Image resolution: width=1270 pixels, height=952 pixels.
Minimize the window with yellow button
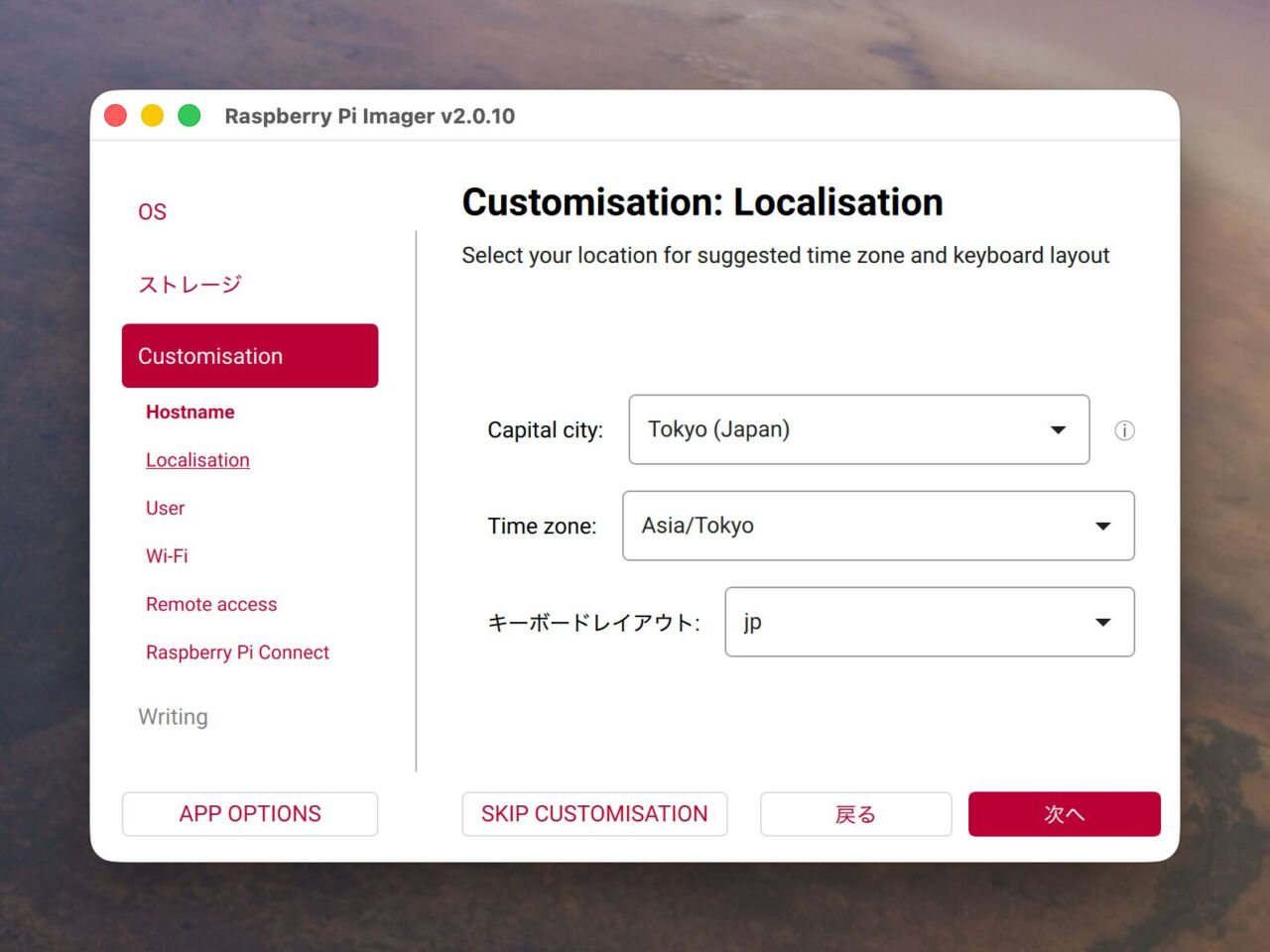click(153, 116)
